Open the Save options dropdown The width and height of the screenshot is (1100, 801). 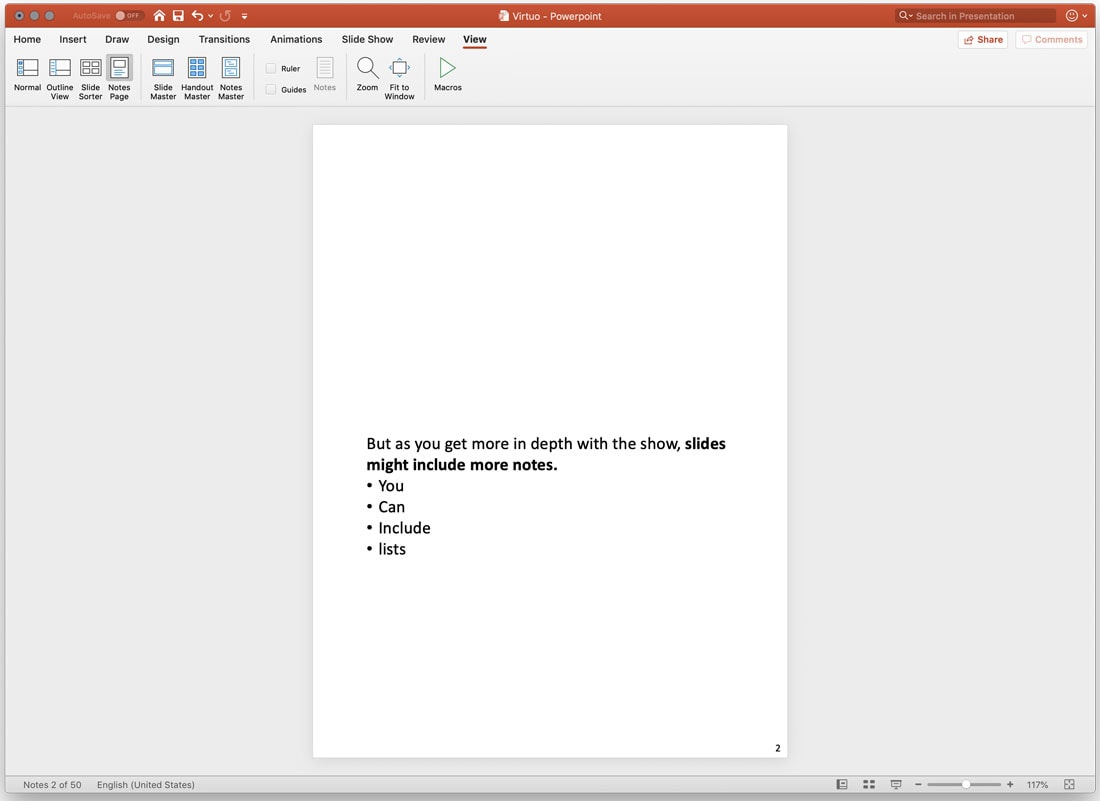(178, 15)
